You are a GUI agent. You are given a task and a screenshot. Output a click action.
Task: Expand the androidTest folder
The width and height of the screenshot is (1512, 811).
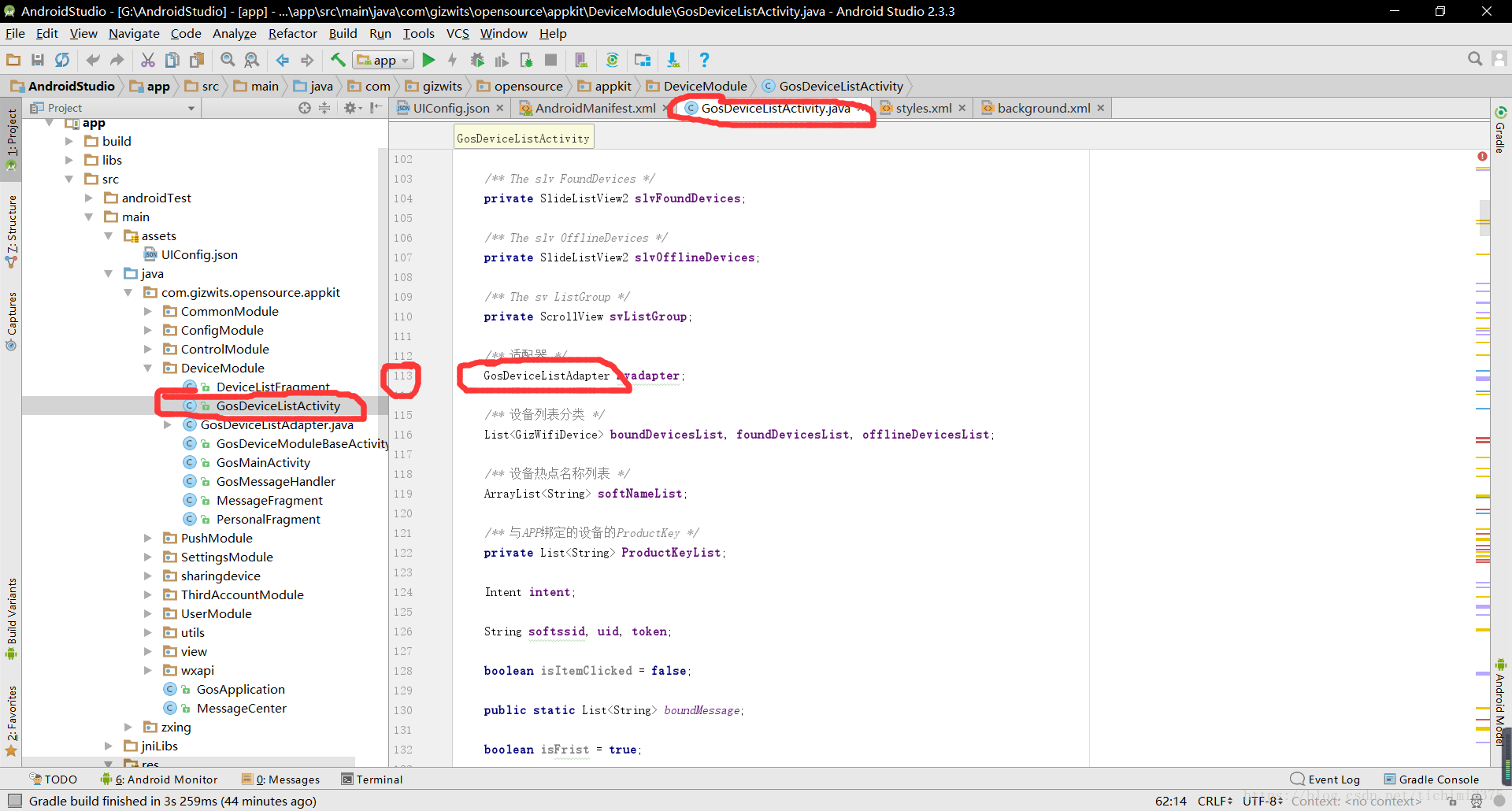pos(89,198)
